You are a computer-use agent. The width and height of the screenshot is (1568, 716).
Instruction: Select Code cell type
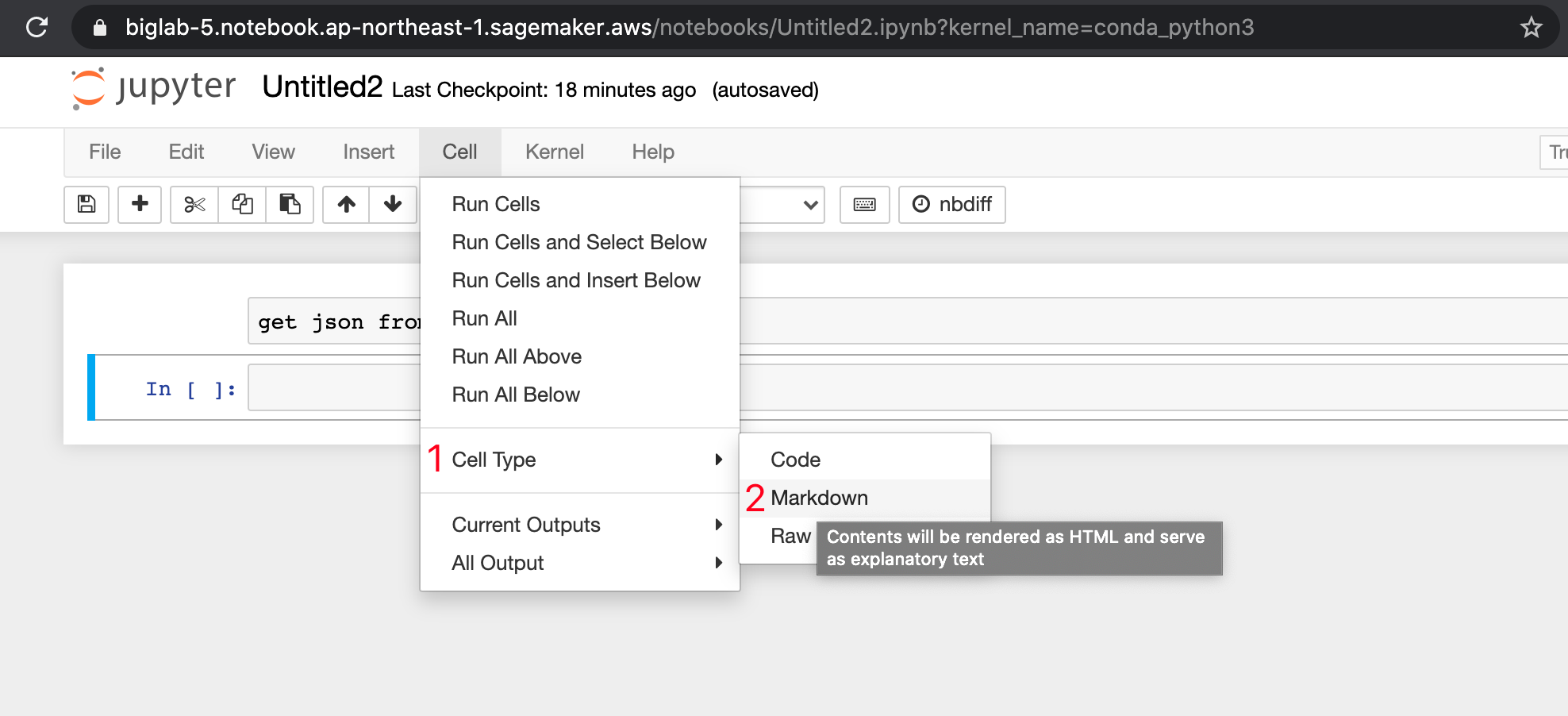coord(865,460)
